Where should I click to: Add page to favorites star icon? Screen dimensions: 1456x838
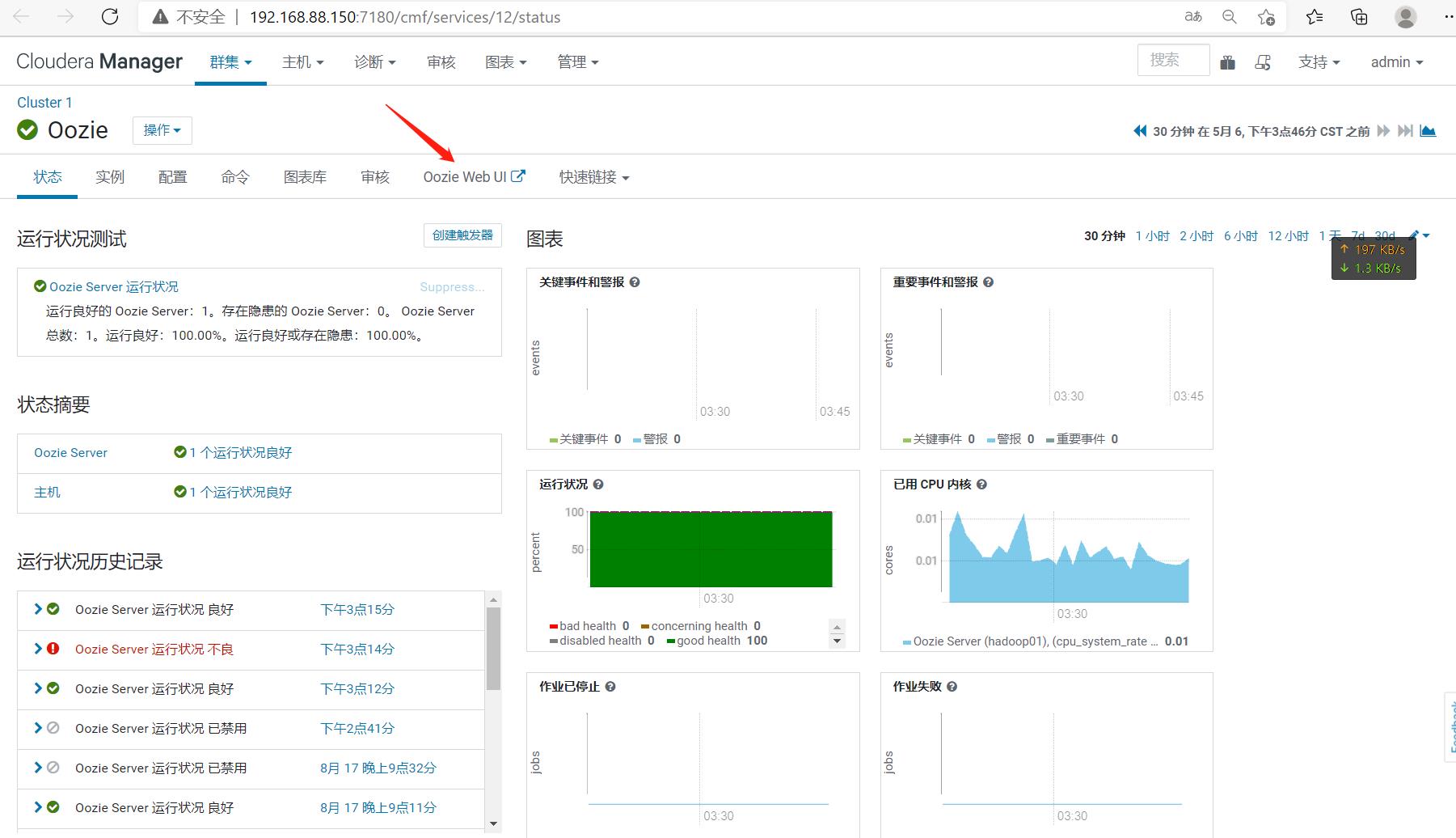click(x=1267, y=17)
